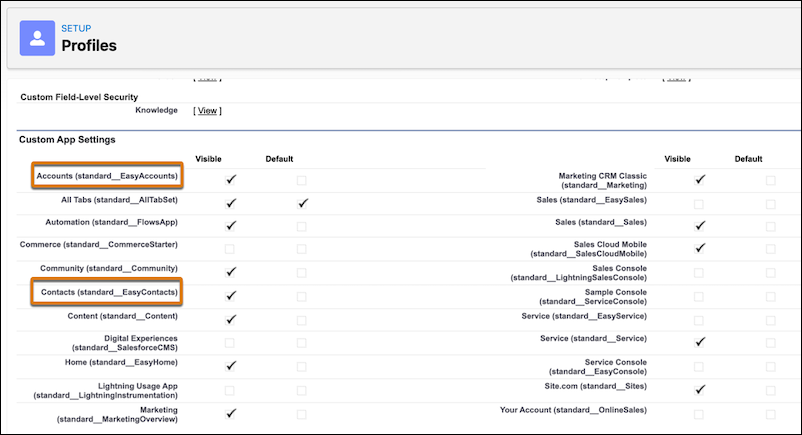Viewport: 802px width, 435px height.
Task: Check Default for Contacts EasyContacts
Action: (x=302, y=296)
